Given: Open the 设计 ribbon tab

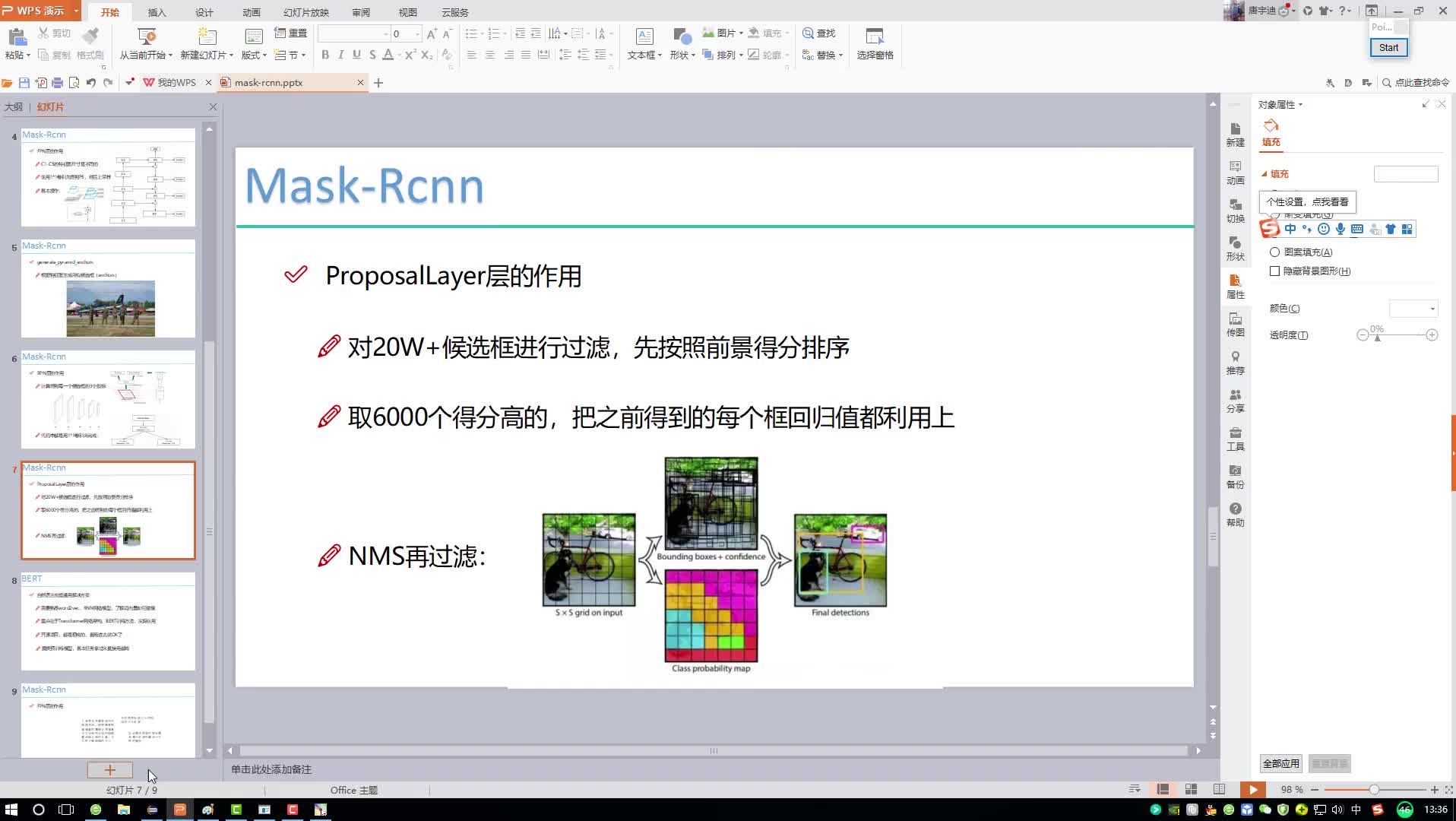Looking at the screenshot, I should pos(204,12).
